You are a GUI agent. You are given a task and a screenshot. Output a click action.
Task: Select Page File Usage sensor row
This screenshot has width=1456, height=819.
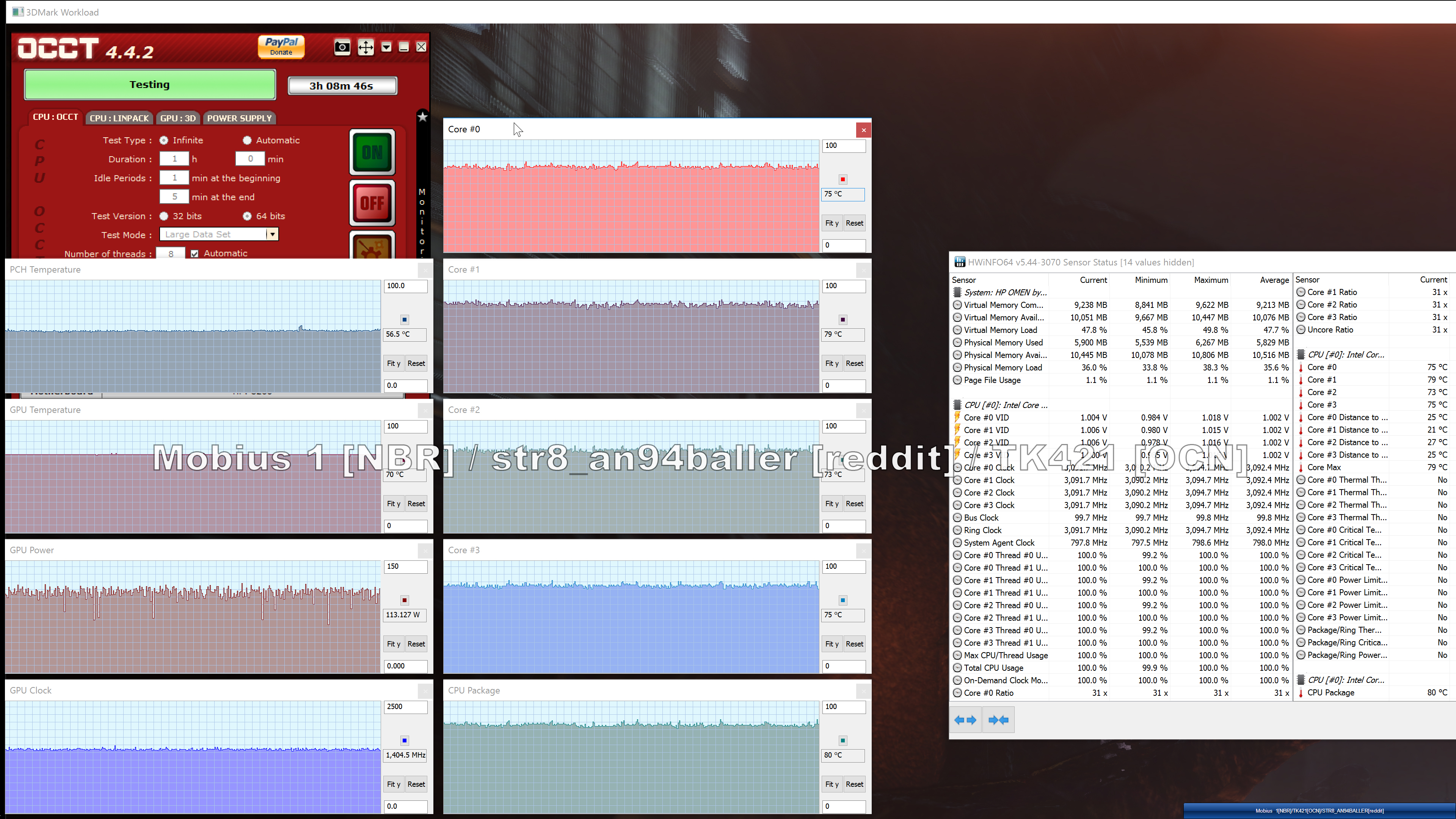[1120, 380]
